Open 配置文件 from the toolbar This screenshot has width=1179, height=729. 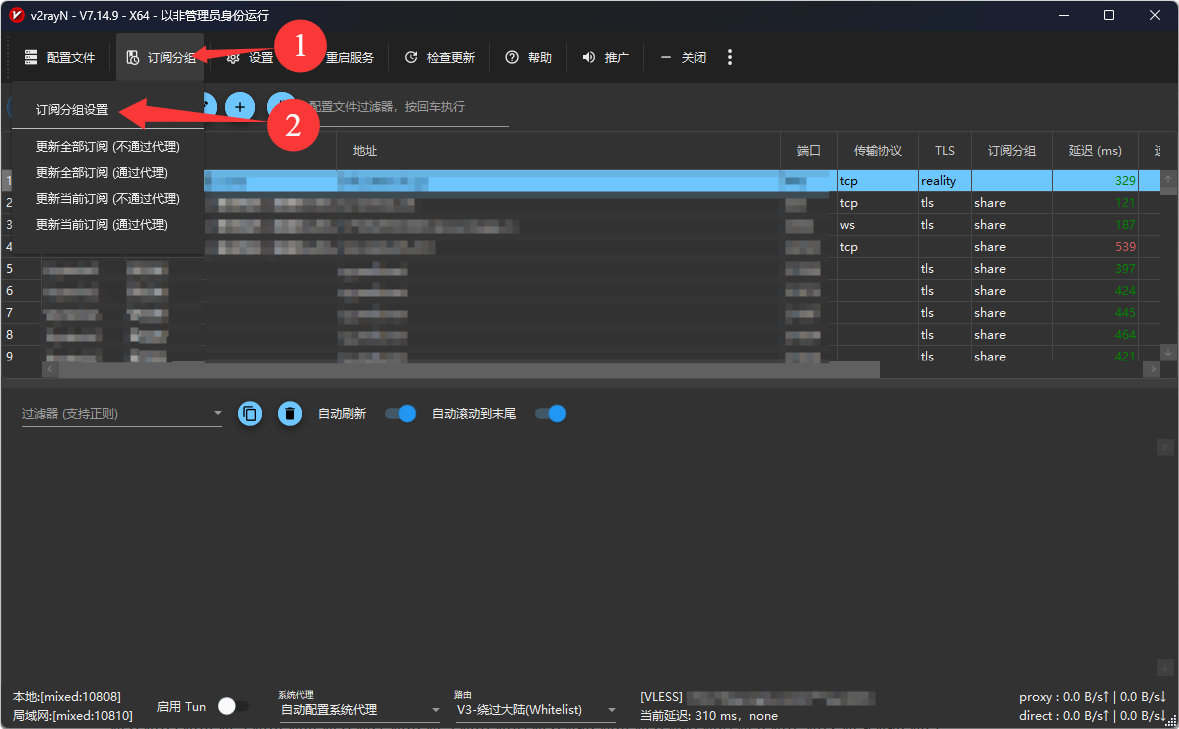click(x=60, y=58)
